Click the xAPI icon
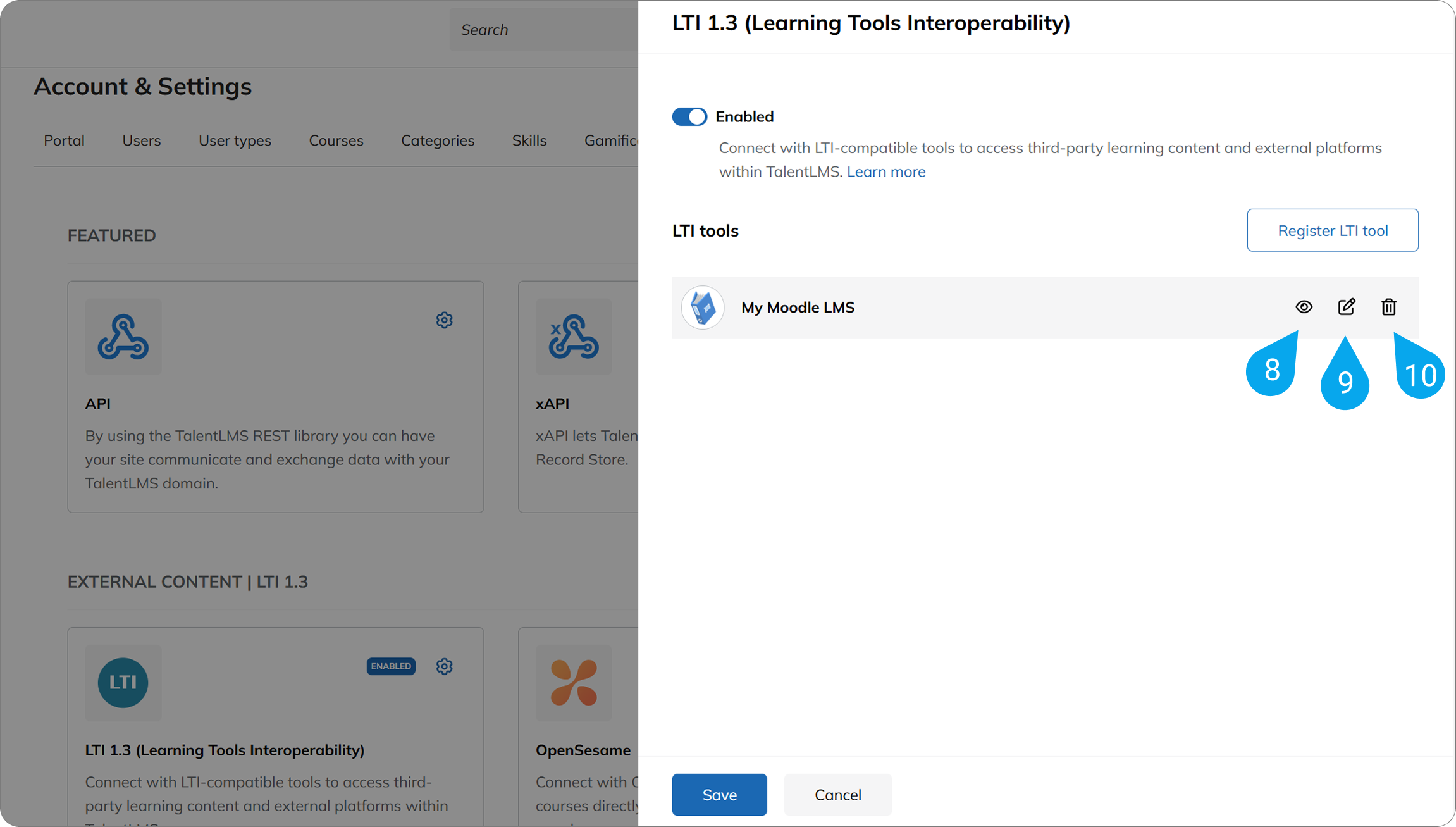 (574, 337)
